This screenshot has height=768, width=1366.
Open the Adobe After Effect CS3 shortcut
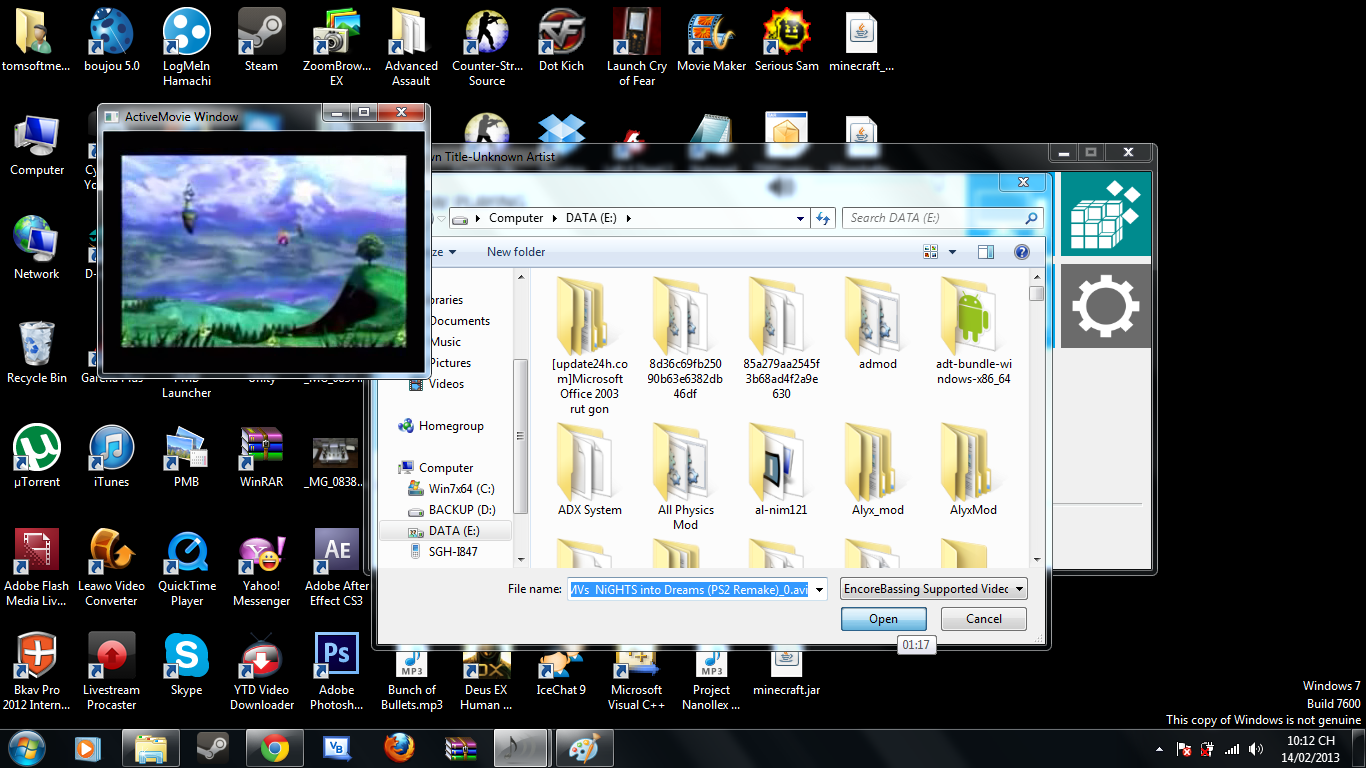337,568
